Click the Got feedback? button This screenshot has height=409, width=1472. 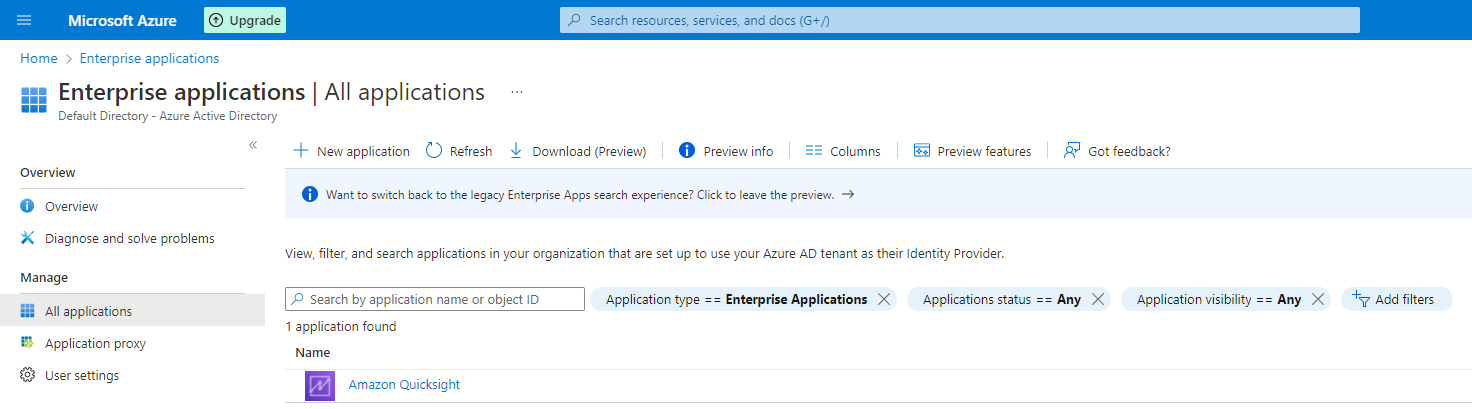click(1117, 151)
